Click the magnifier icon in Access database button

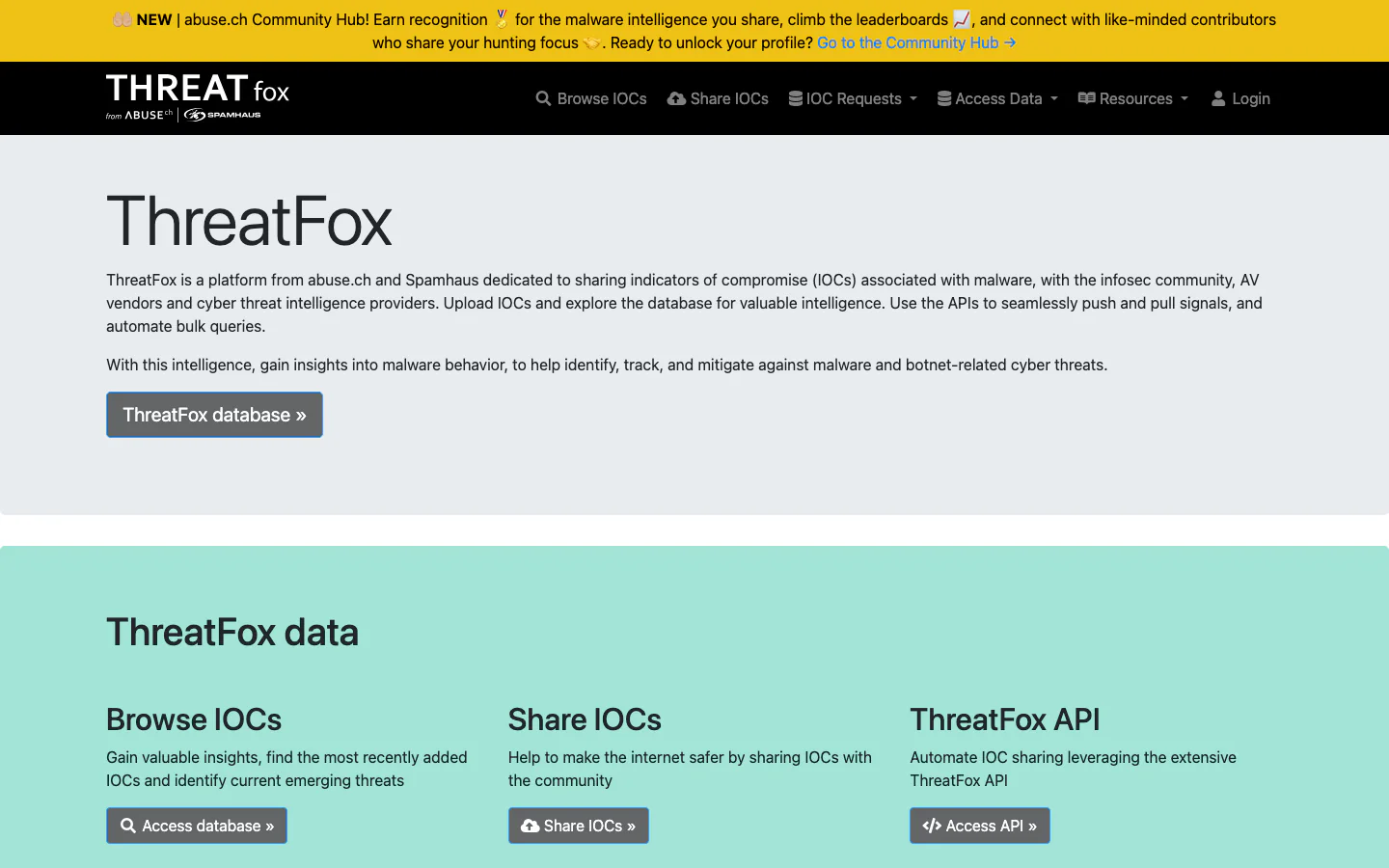[x=127, y=826]
